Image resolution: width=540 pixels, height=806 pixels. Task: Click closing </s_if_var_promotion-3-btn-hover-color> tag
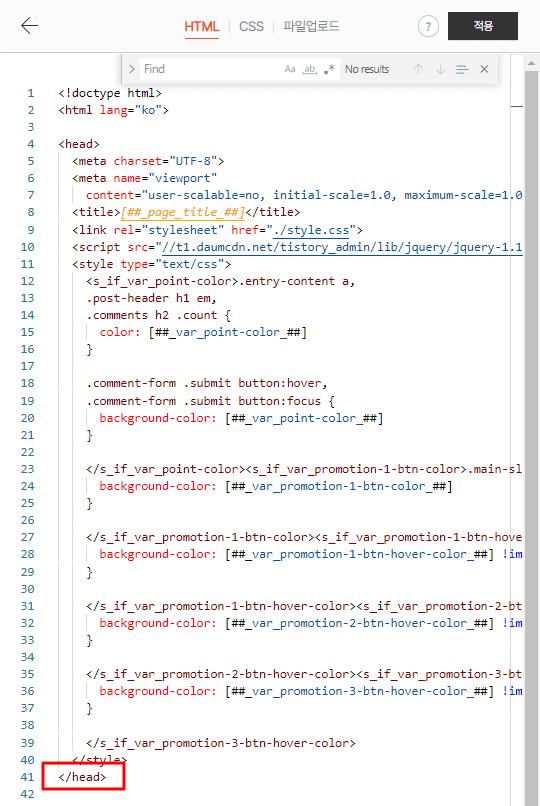pyautogui.click(x=221, y=743)
